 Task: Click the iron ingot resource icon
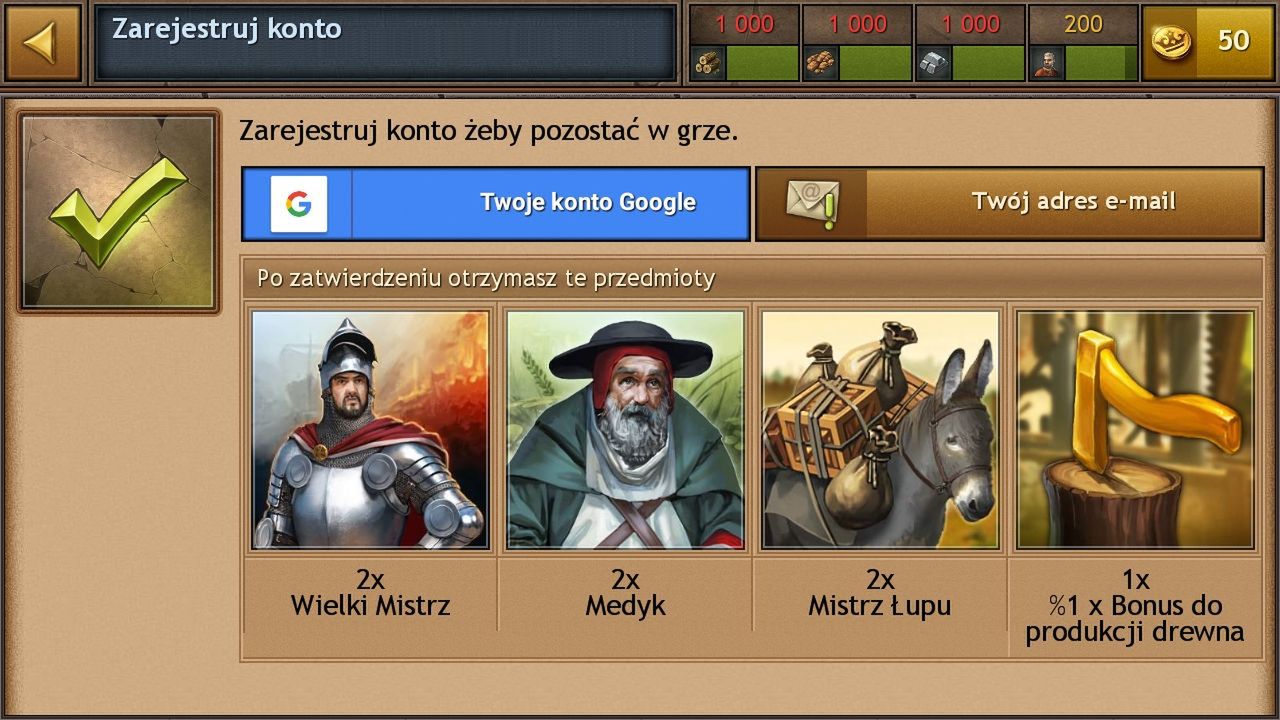coord(934,64)
